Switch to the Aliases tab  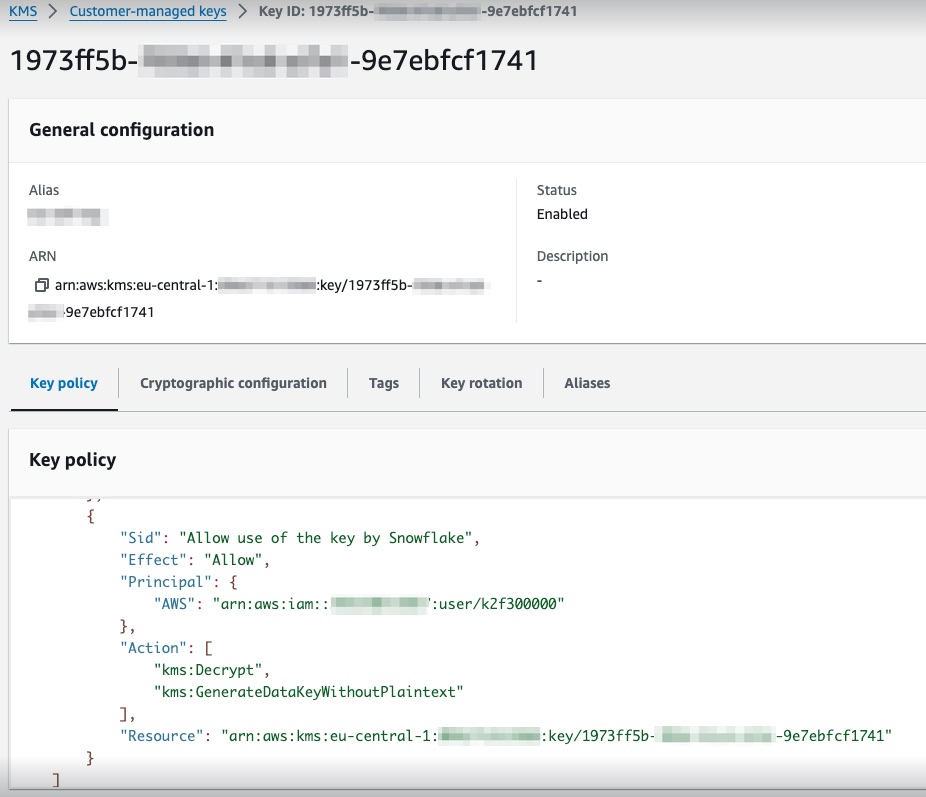click(587, 383)
